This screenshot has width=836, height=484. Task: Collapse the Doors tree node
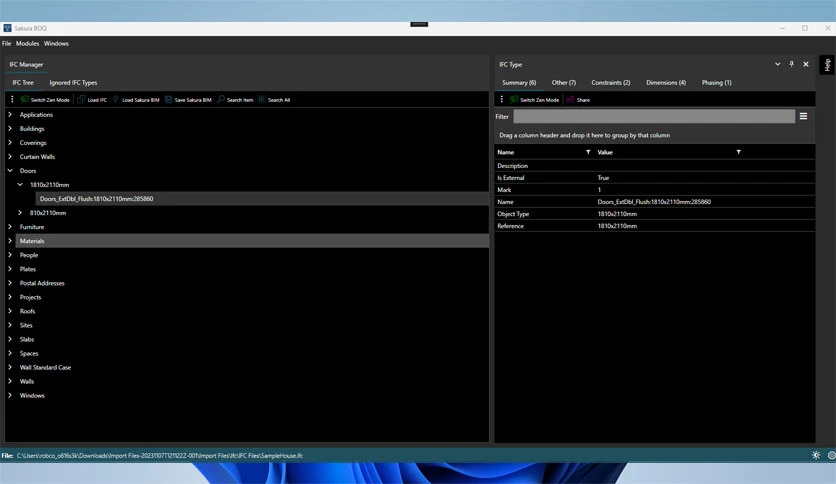[x=10, y=171]
